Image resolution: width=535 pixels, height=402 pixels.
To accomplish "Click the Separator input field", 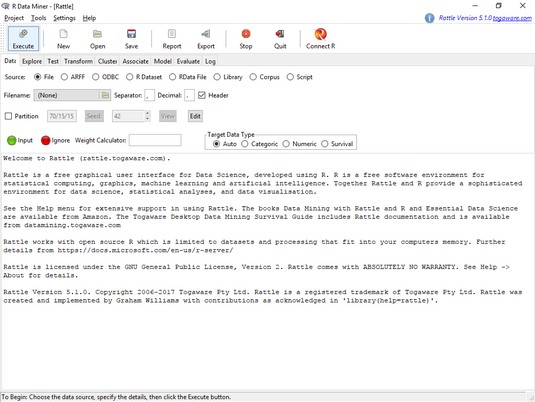I will click(149, 95).
